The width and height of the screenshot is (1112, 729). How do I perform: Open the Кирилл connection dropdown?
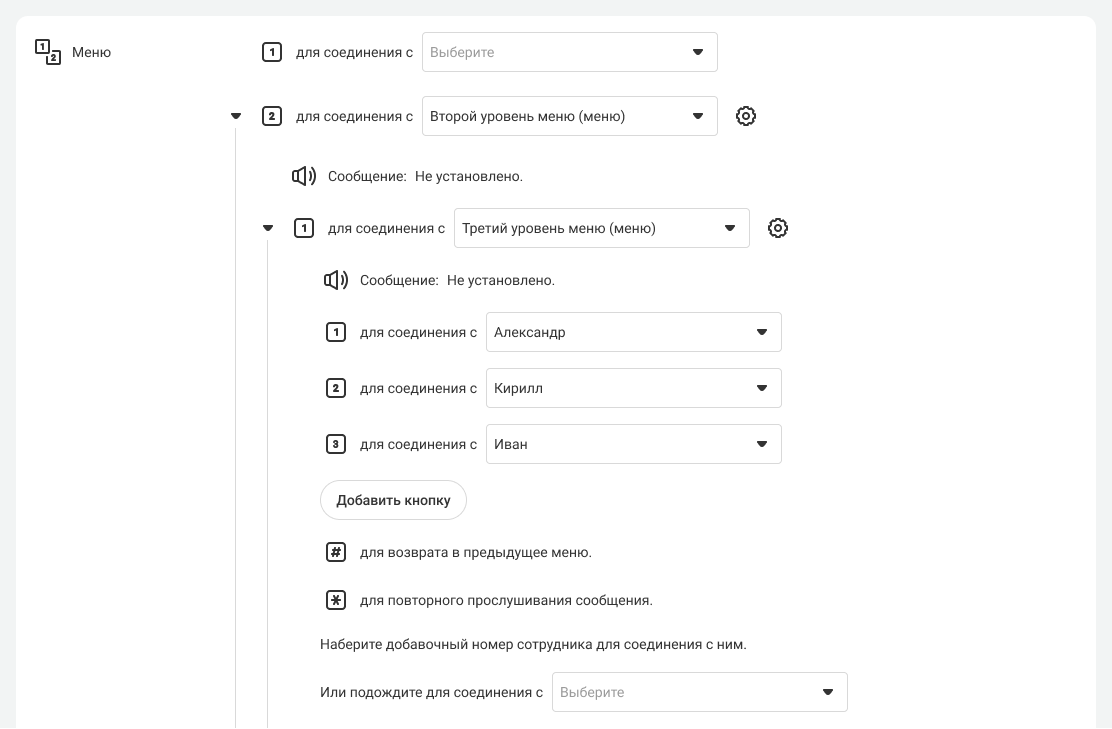(633, 388)
